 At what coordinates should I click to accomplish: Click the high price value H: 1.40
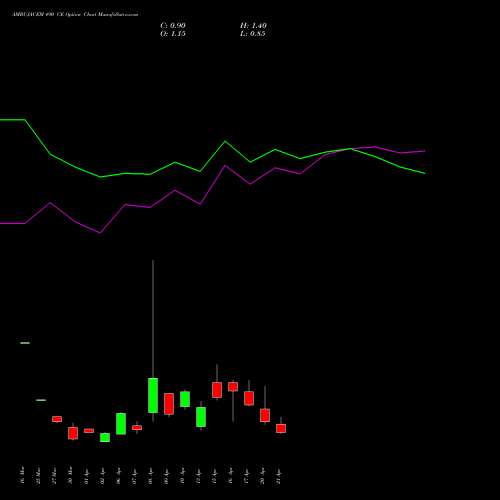click(253, 26)
